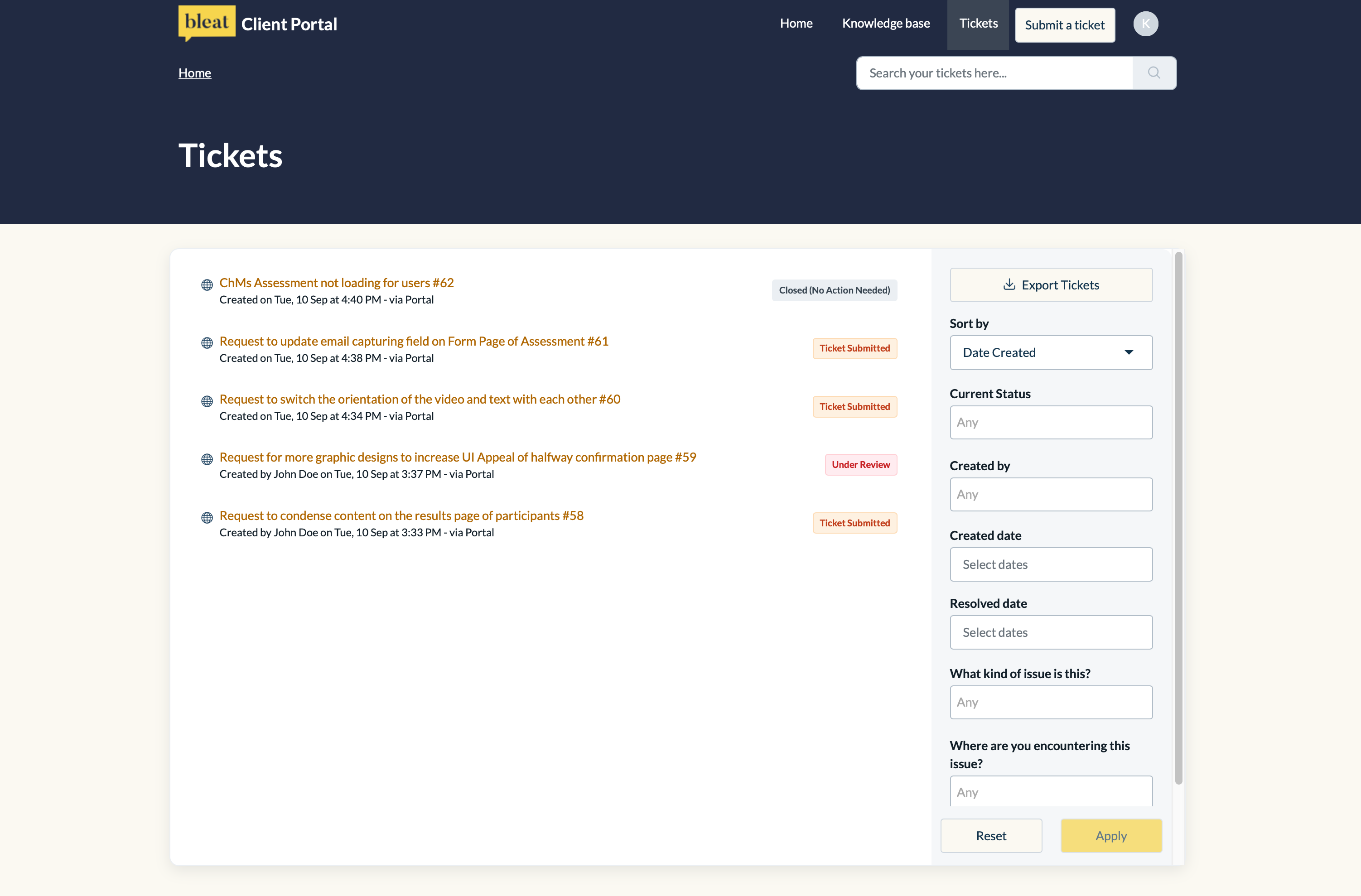
Task: Go to the Knowledge base menu
Action: [x=885, y=24]
